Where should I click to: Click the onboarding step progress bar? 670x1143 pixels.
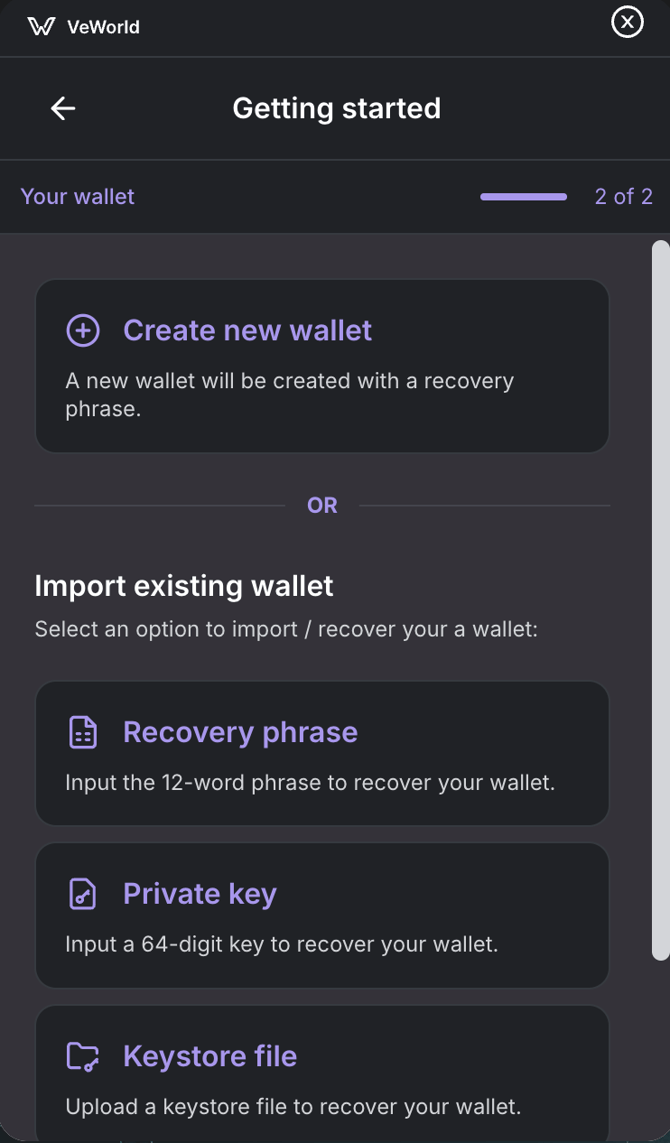point(523,197)
